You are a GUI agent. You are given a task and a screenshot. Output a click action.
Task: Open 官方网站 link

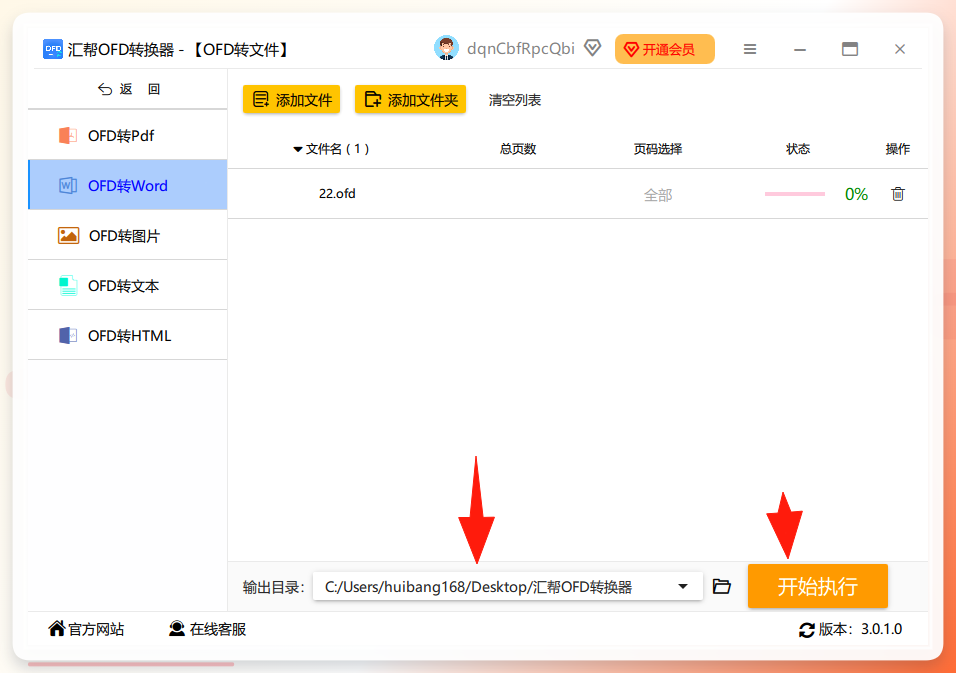pos(86,629)
